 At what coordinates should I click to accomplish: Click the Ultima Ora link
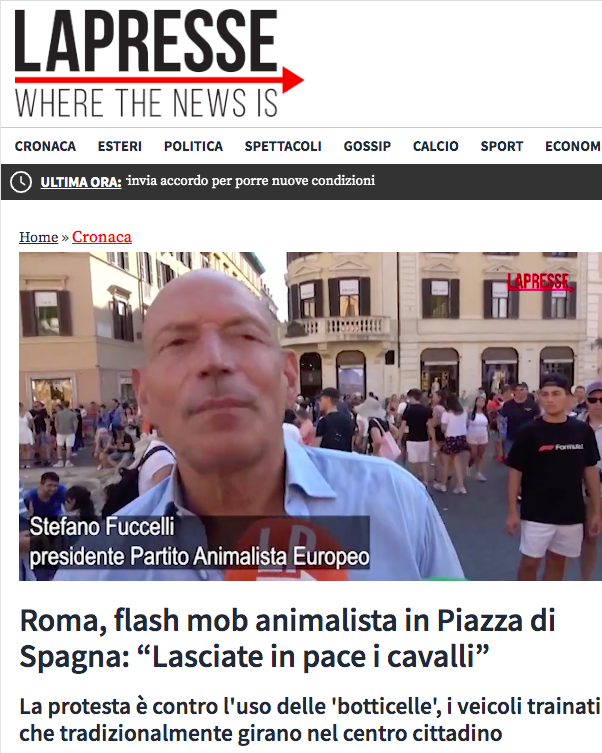81,182
